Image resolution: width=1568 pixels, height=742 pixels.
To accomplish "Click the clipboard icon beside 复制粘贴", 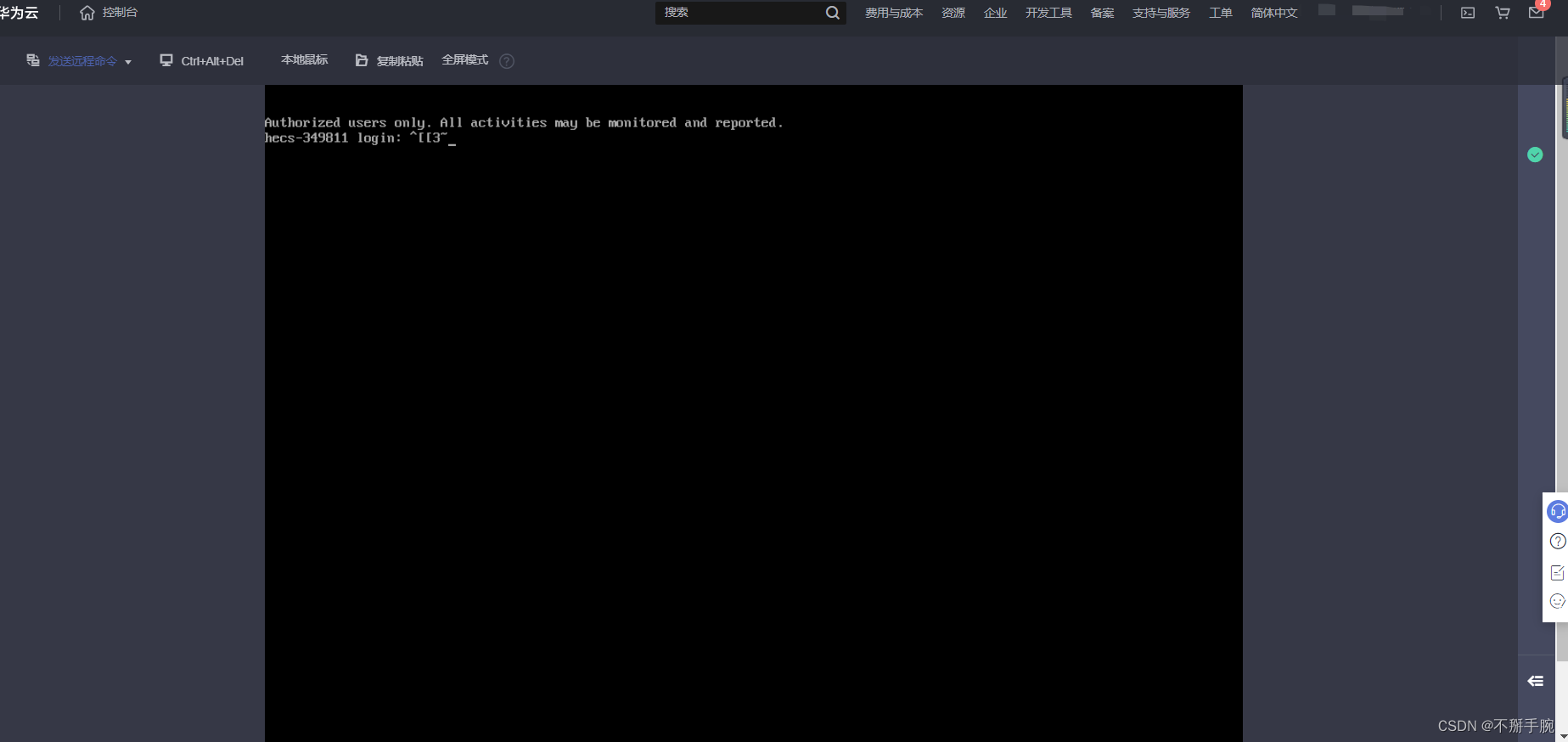I will point(362,60).
